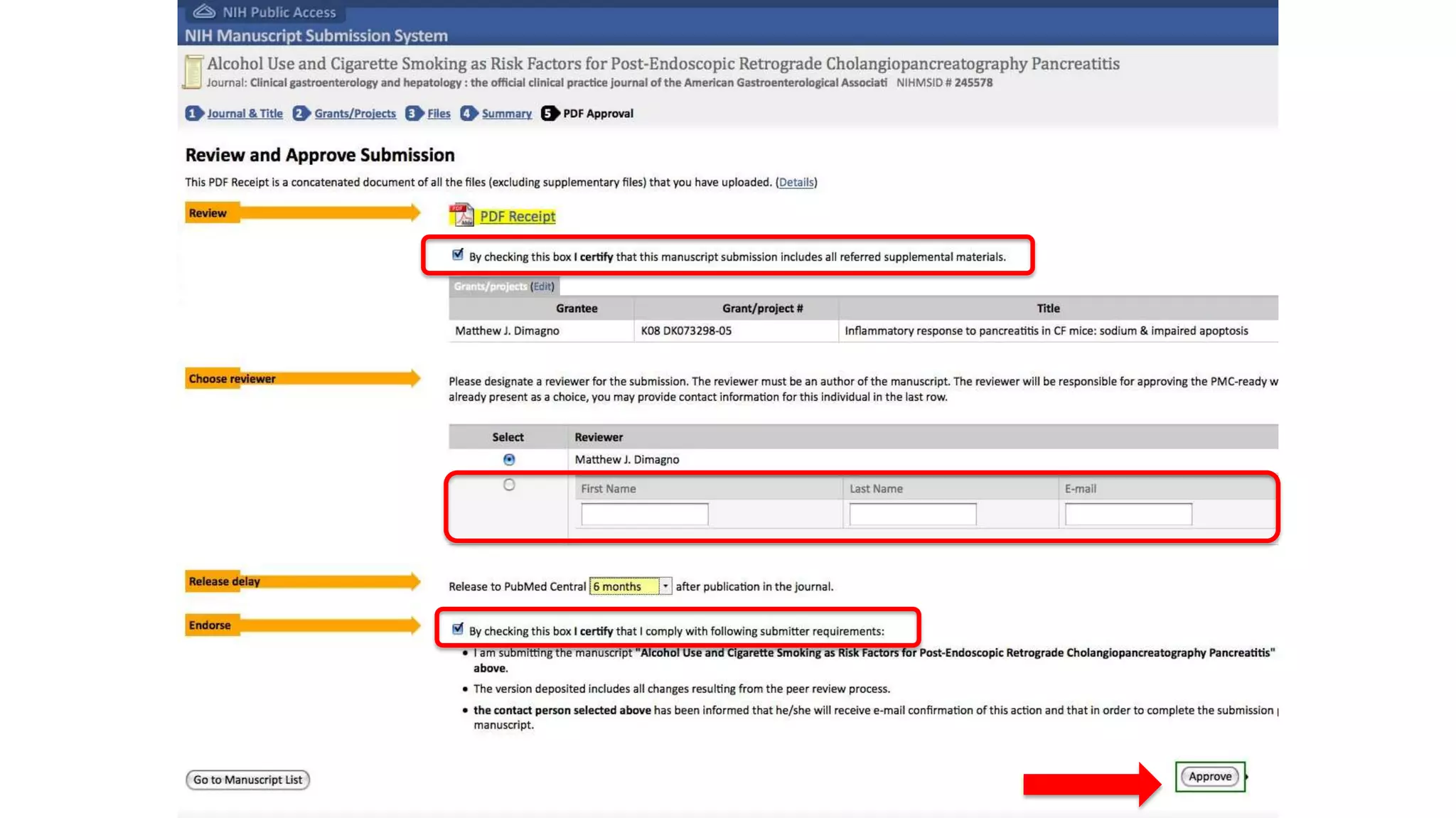Click the step 3 numbered arrow icon
The width and height of the screenshot is (1456, 818).
413,114
